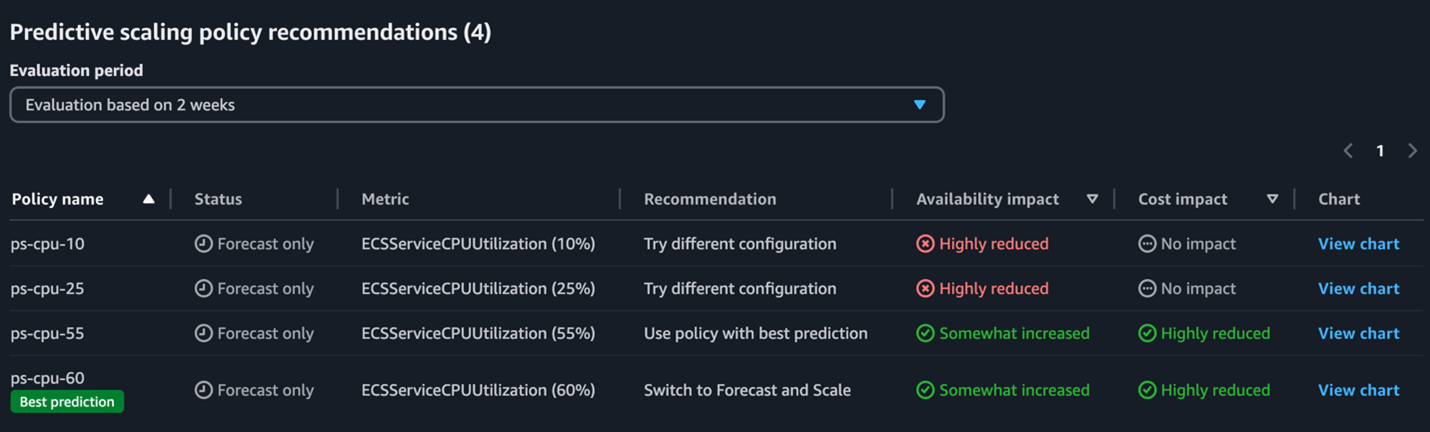Go to previous page of recommendations
The width and height of the screenshot is (1430, 432).
coord(1348,151)
